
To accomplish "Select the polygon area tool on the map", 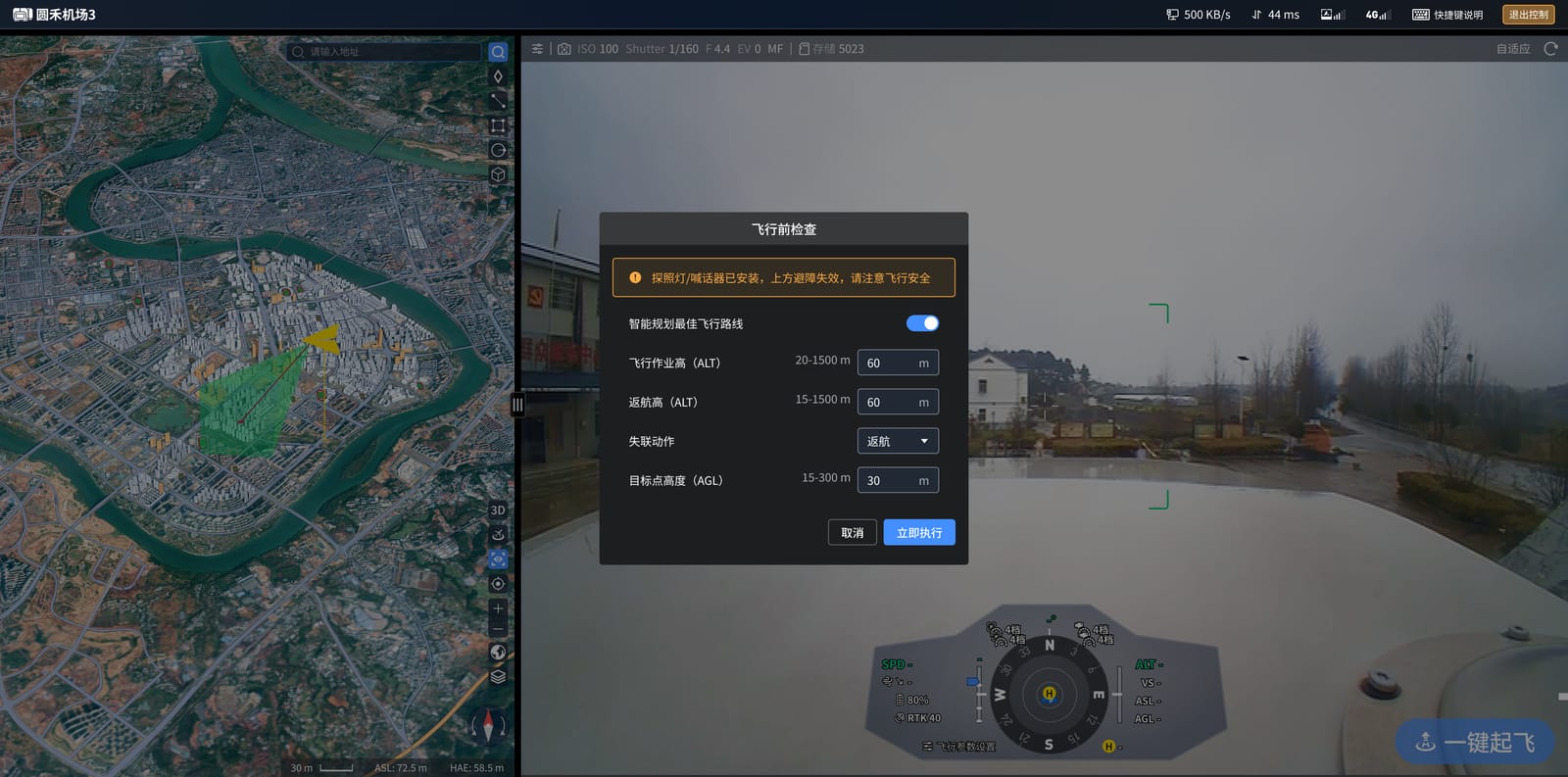I will point(498,125).
